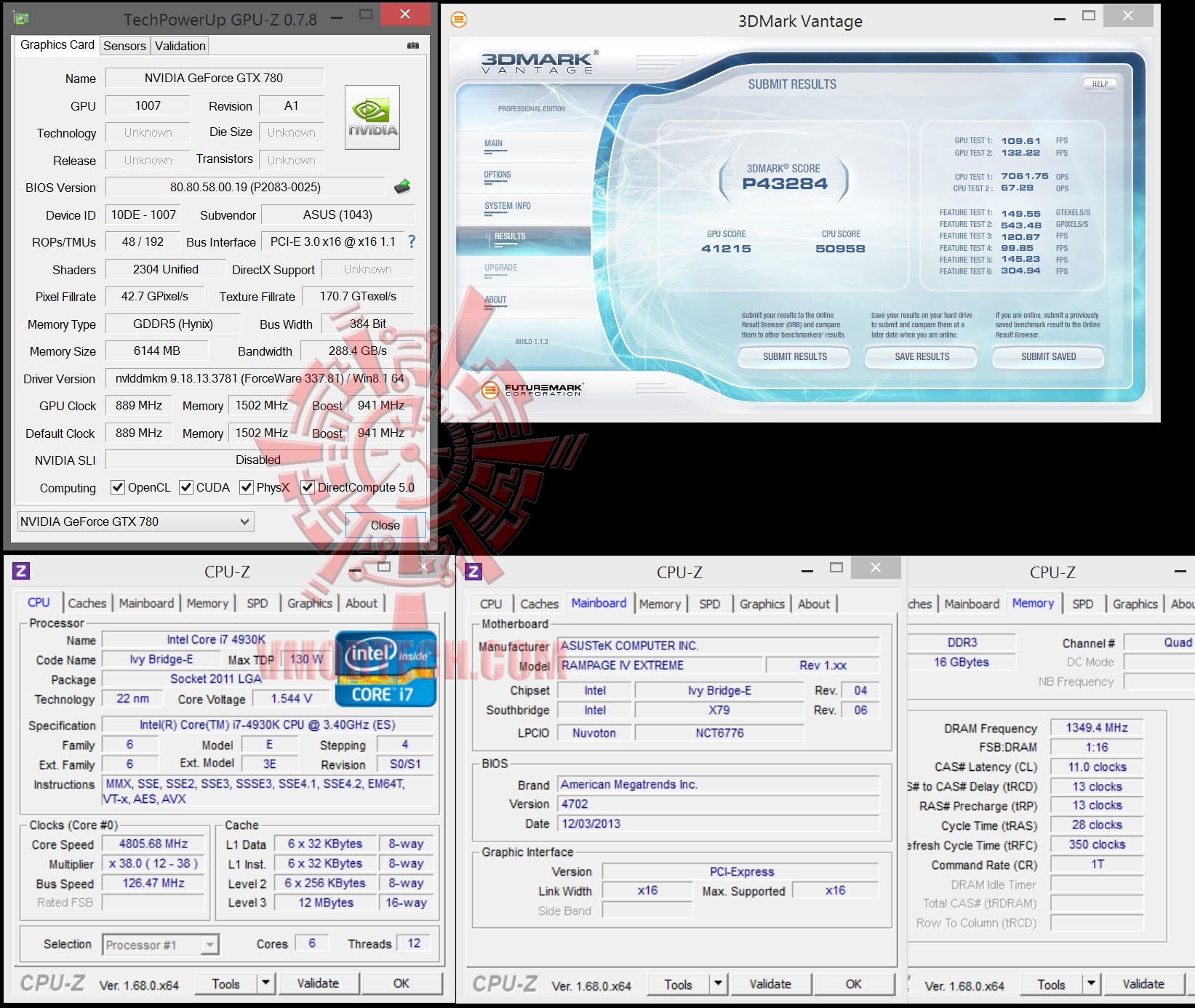The image size is (1195, 1008).
Task: Open Tools dropdown arrow in CPU window
Action: [266, 983]
